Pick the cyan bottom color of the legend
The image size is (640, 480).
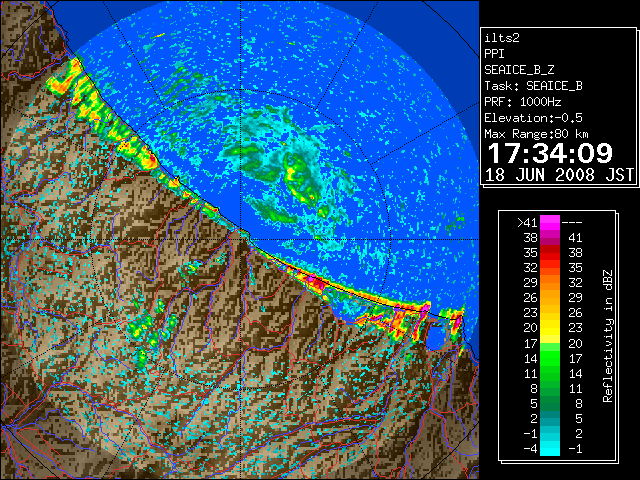550,448
